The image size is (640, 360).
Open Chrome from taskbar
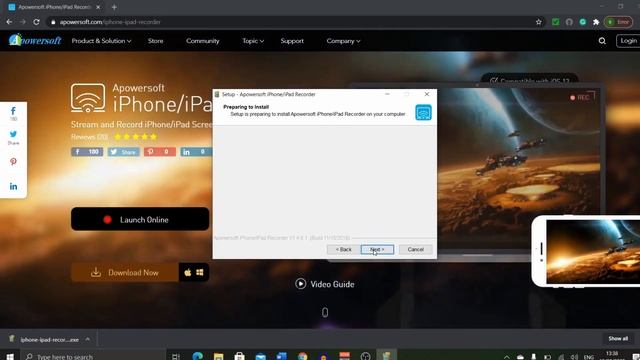(302, 356)
